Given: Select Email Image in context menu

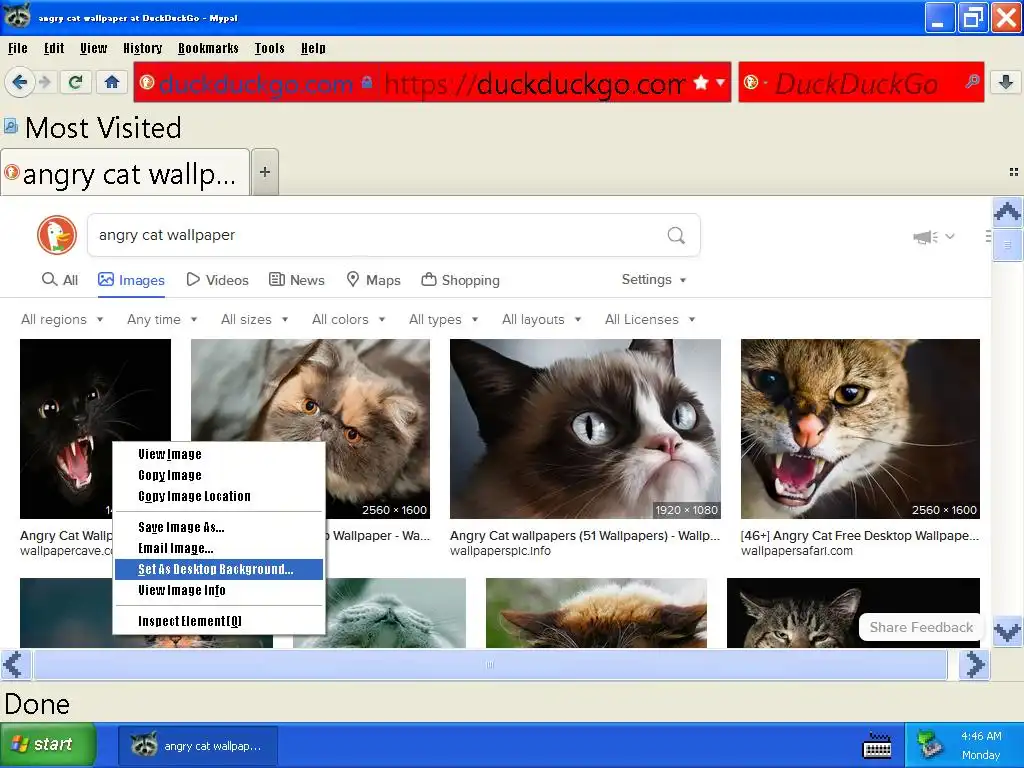Looking at the screenshot, I should coord(219,549).
